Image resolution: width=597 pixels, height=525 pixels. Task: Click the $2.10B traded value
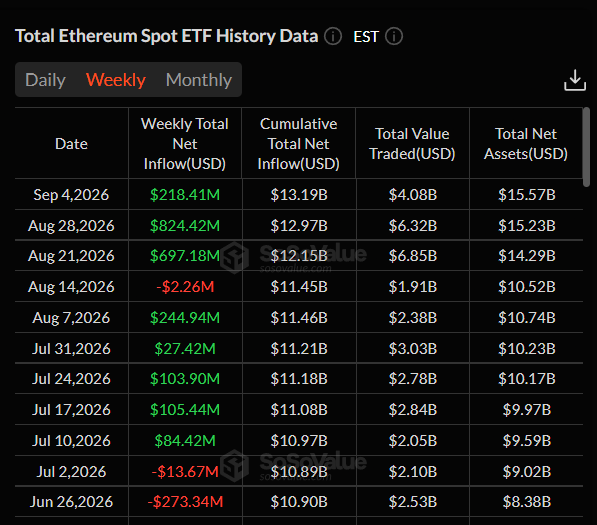point(413,472)
